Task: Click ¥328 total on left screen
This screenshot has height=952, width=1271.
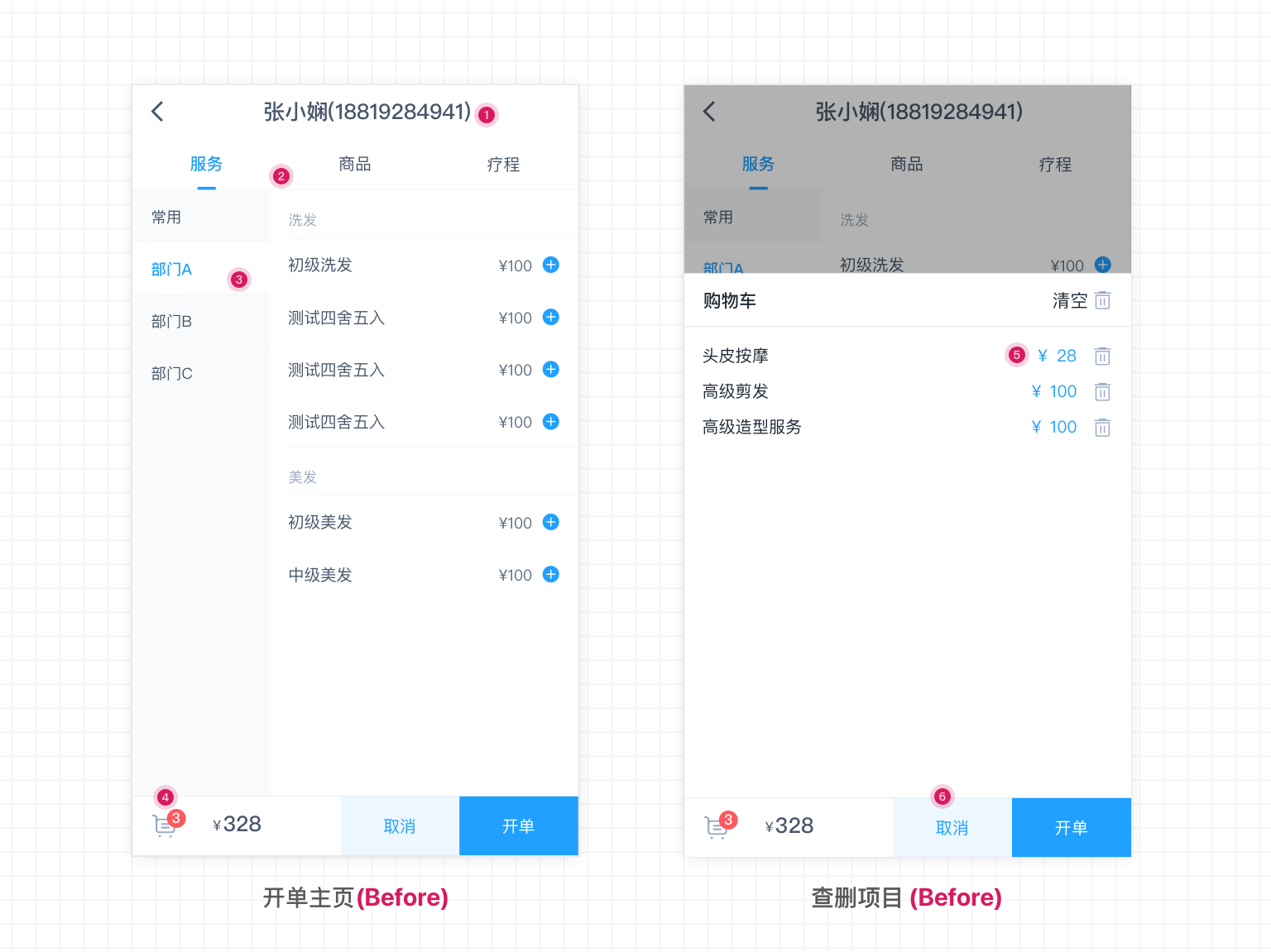Action: pos(237,824)
